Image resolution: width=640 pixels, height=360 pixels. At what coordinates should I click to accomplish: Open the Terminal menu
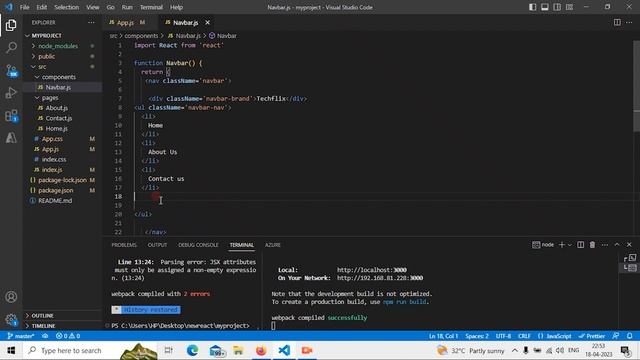(x=151, y=7)
